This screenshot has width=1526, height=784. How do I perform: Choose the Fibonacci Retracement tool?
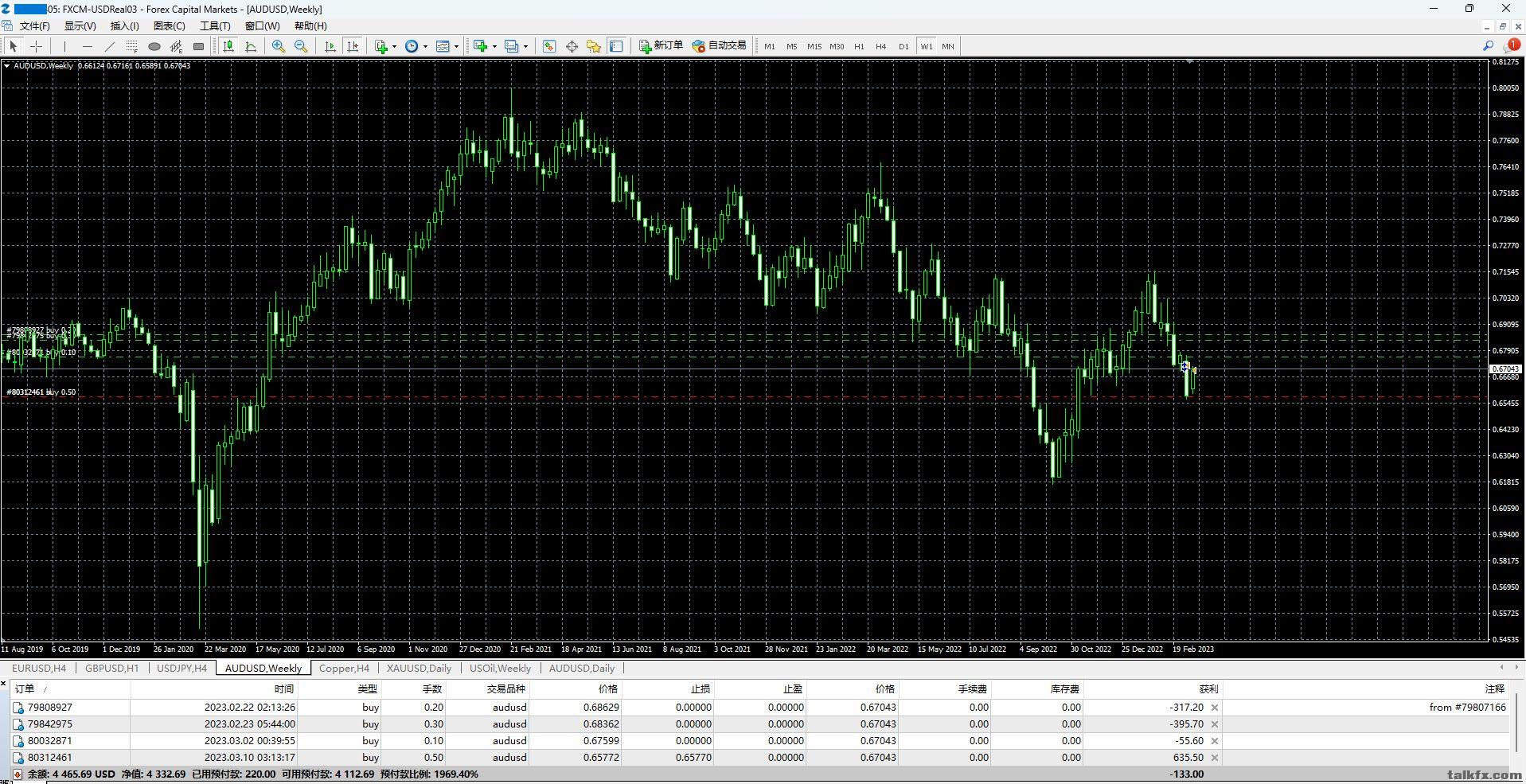point(131,46)
